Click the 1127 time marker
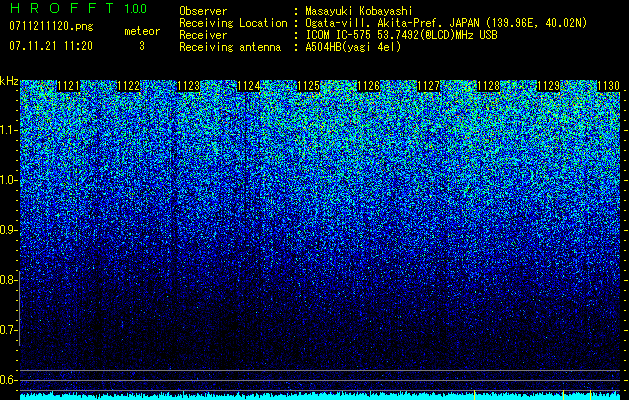Image resolution: width=629 pixels, height=400 pixels. [x=428, y=86]
